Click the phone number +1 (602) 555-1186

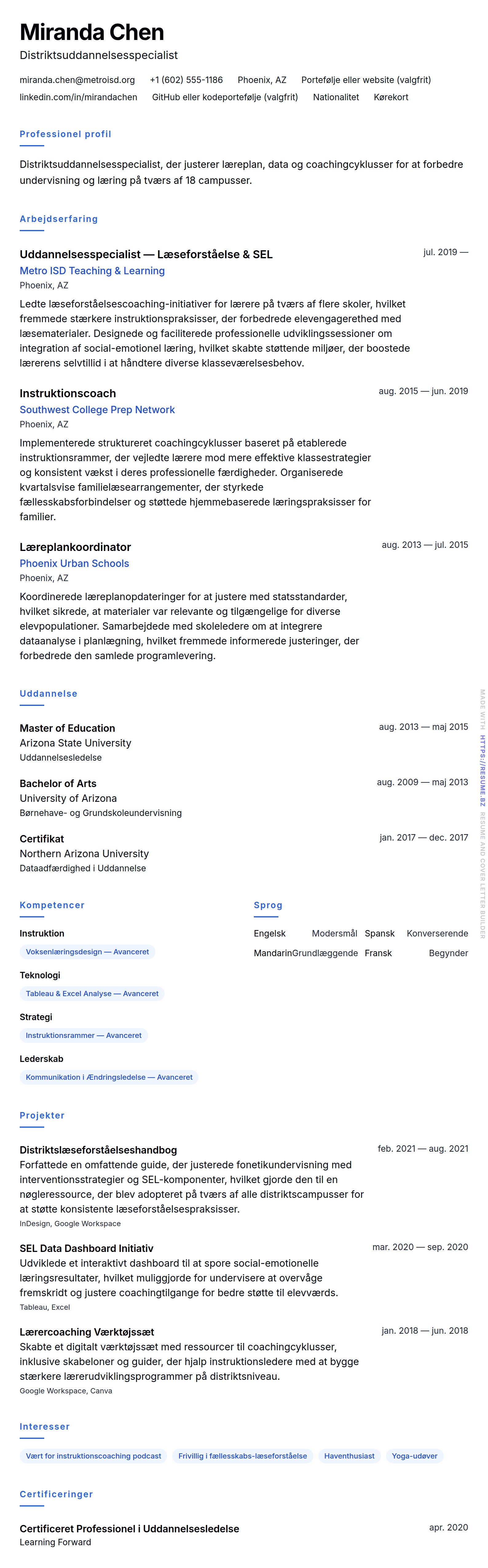(186, 80)
